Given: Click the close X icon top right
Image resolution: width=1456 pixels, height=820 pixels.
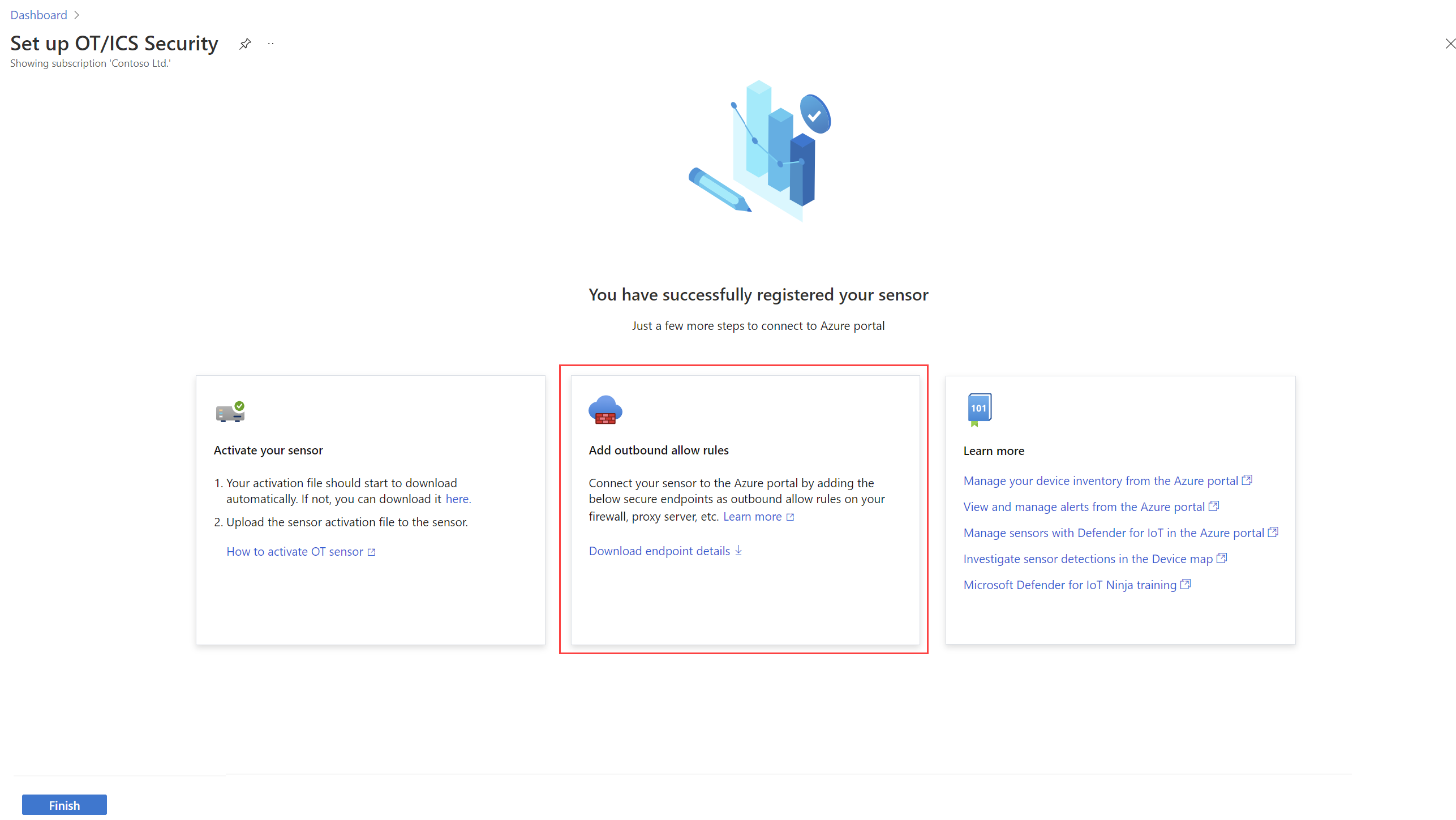Looking at the screenshot, I should (x=1449, y=44).
